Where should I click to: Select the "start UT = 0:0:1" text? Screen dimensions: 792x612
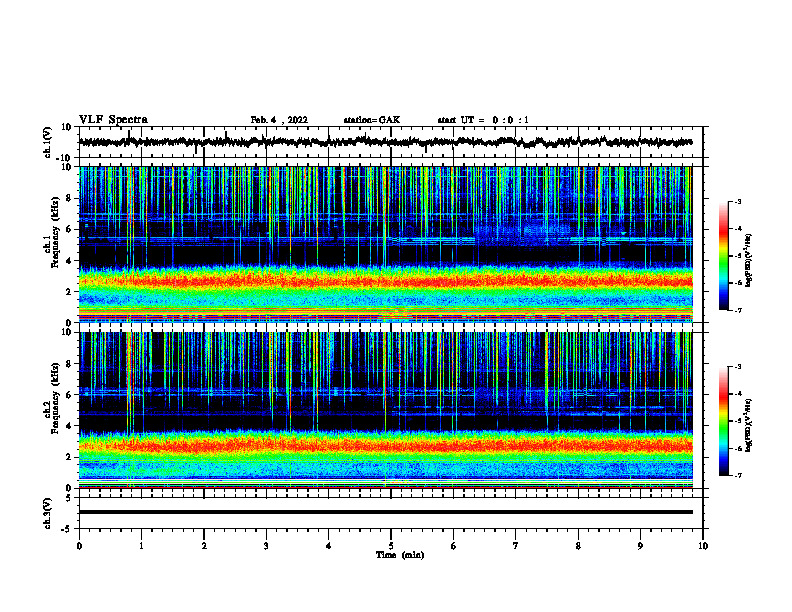point(483,120)
